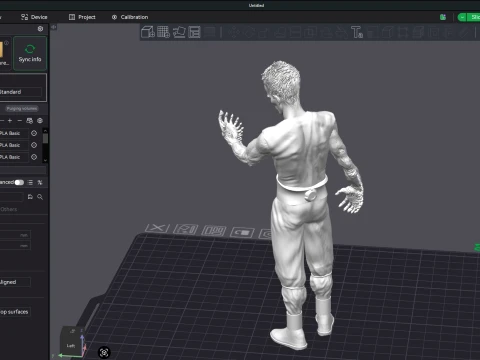480x360 pixels.
Task: Open the Aligned seam position dropdown
Action: tap(15, 282)
